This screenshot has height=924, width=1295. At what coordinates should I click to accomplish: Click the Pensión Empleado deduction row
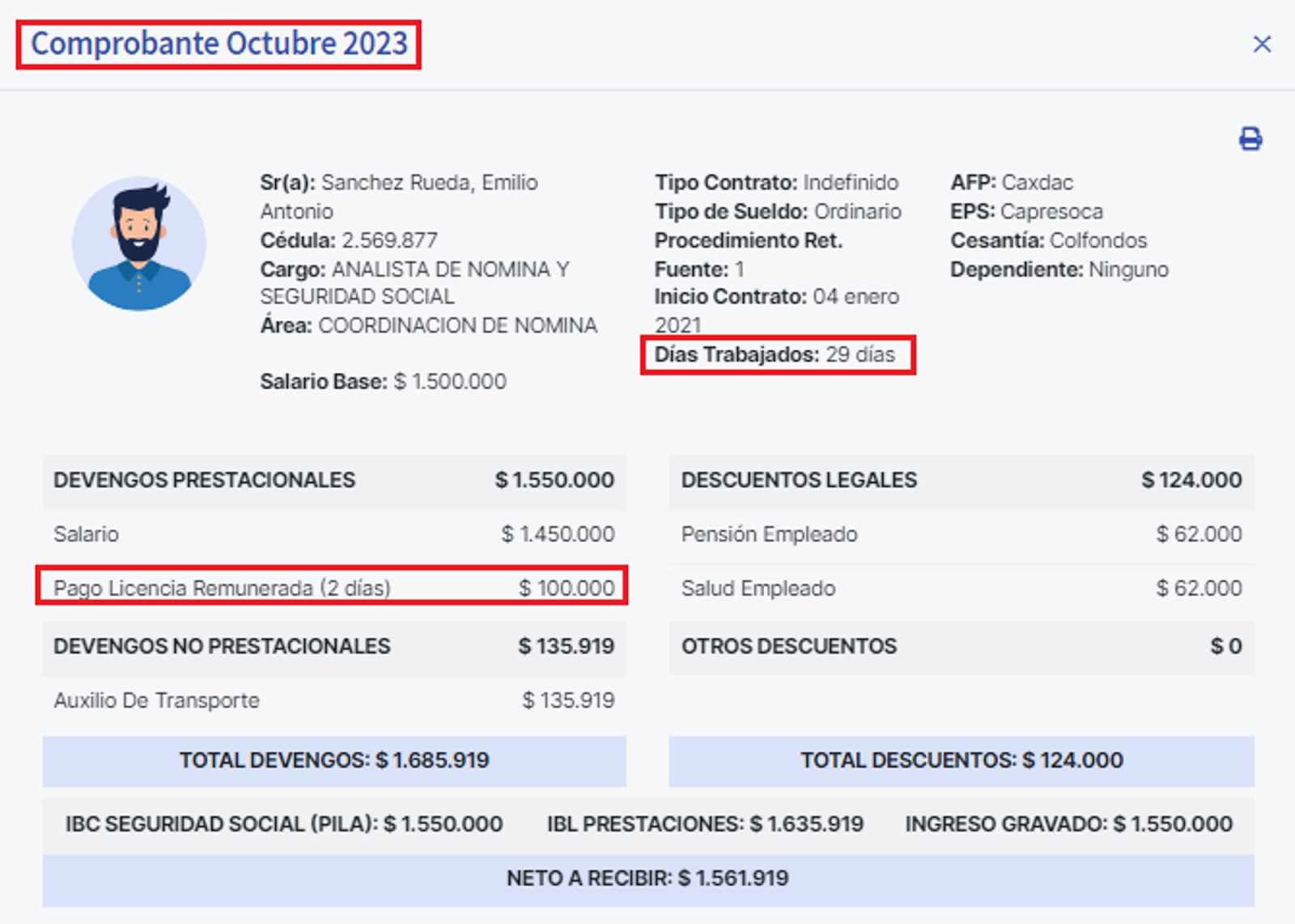[x=961, y=534]
